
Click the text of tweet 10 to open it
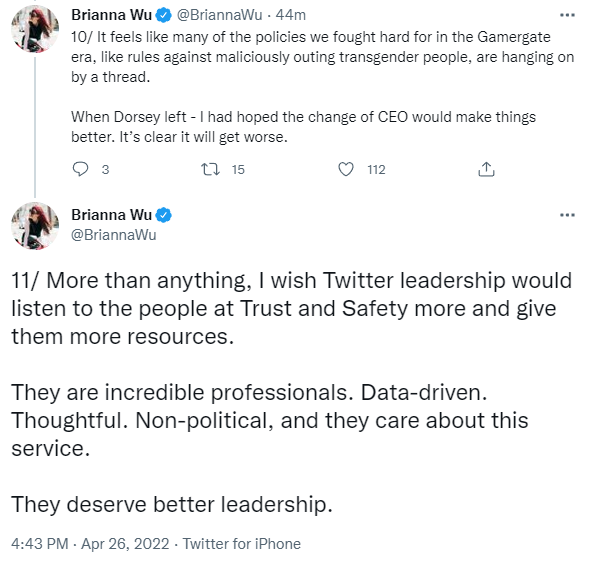322,87
